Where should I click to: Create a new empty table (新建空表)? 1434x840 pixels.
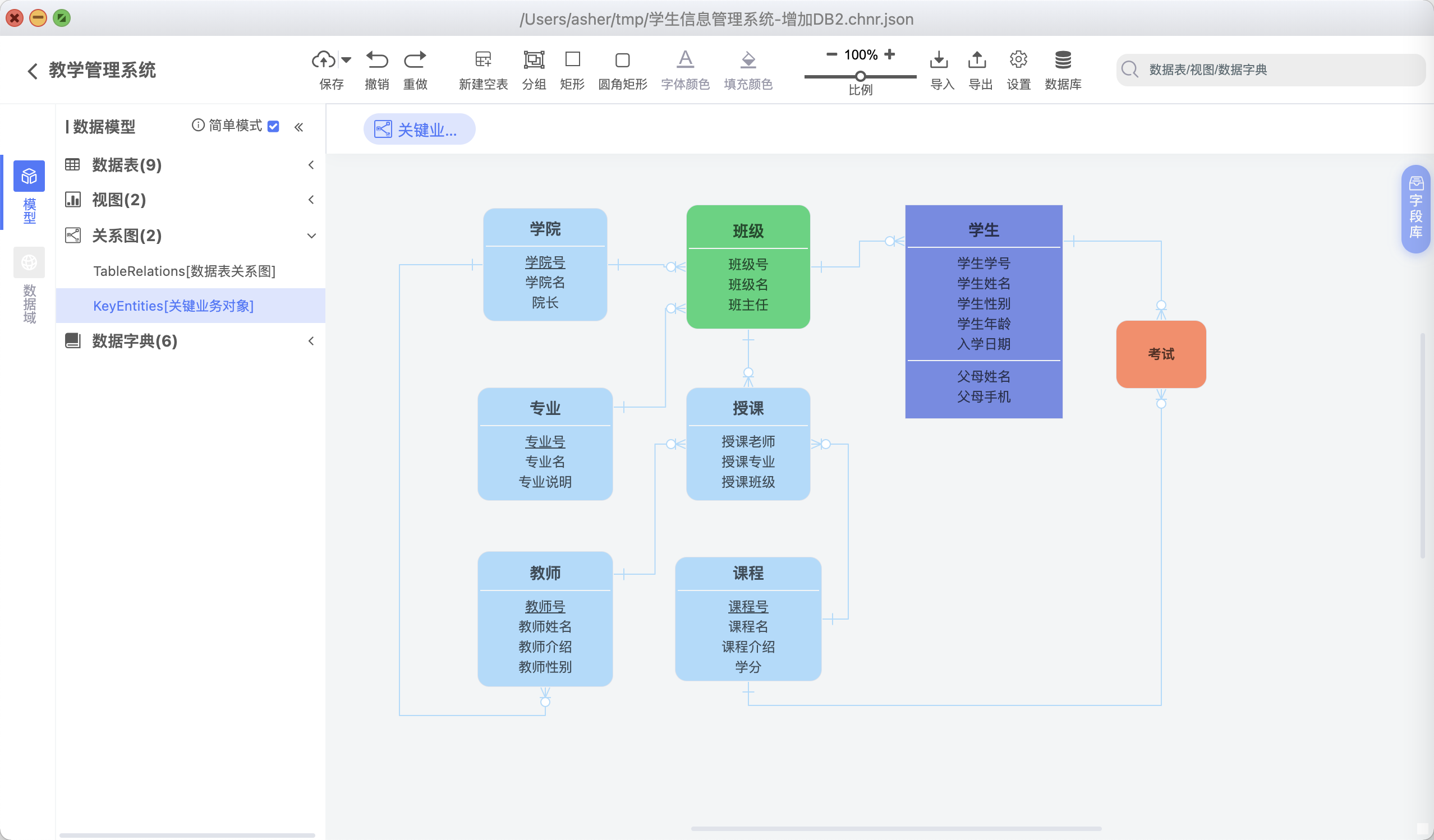point(483,59)
